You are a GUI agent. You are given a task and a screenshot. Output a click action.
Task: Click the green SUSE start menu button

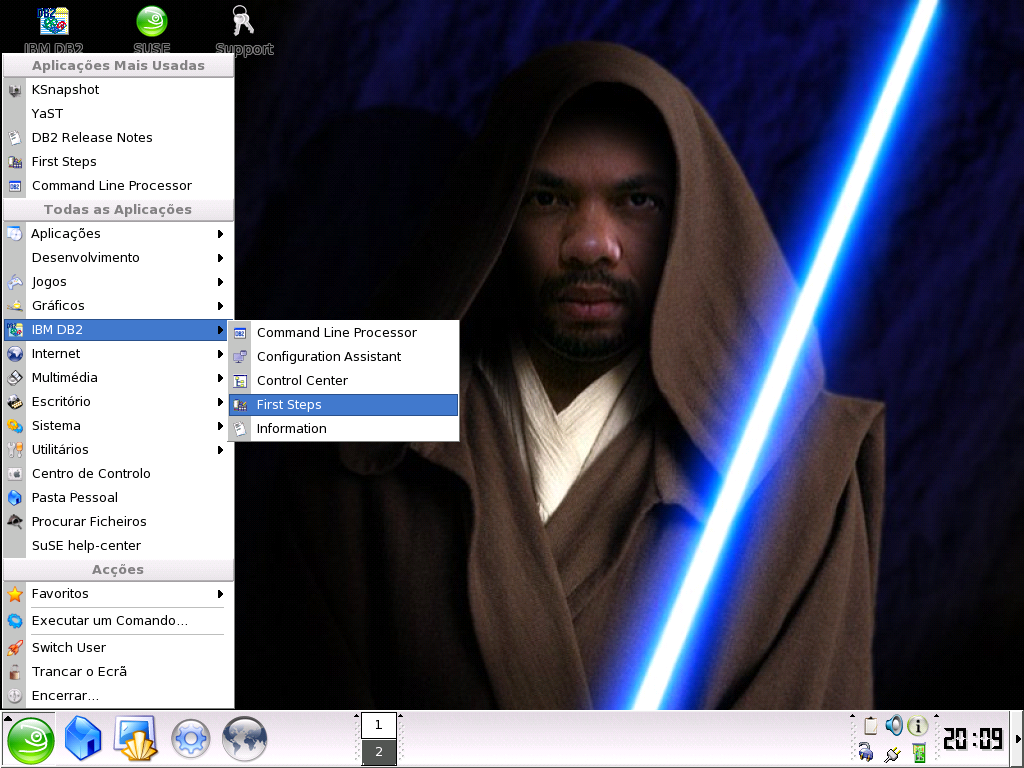[x=30, y=741]
